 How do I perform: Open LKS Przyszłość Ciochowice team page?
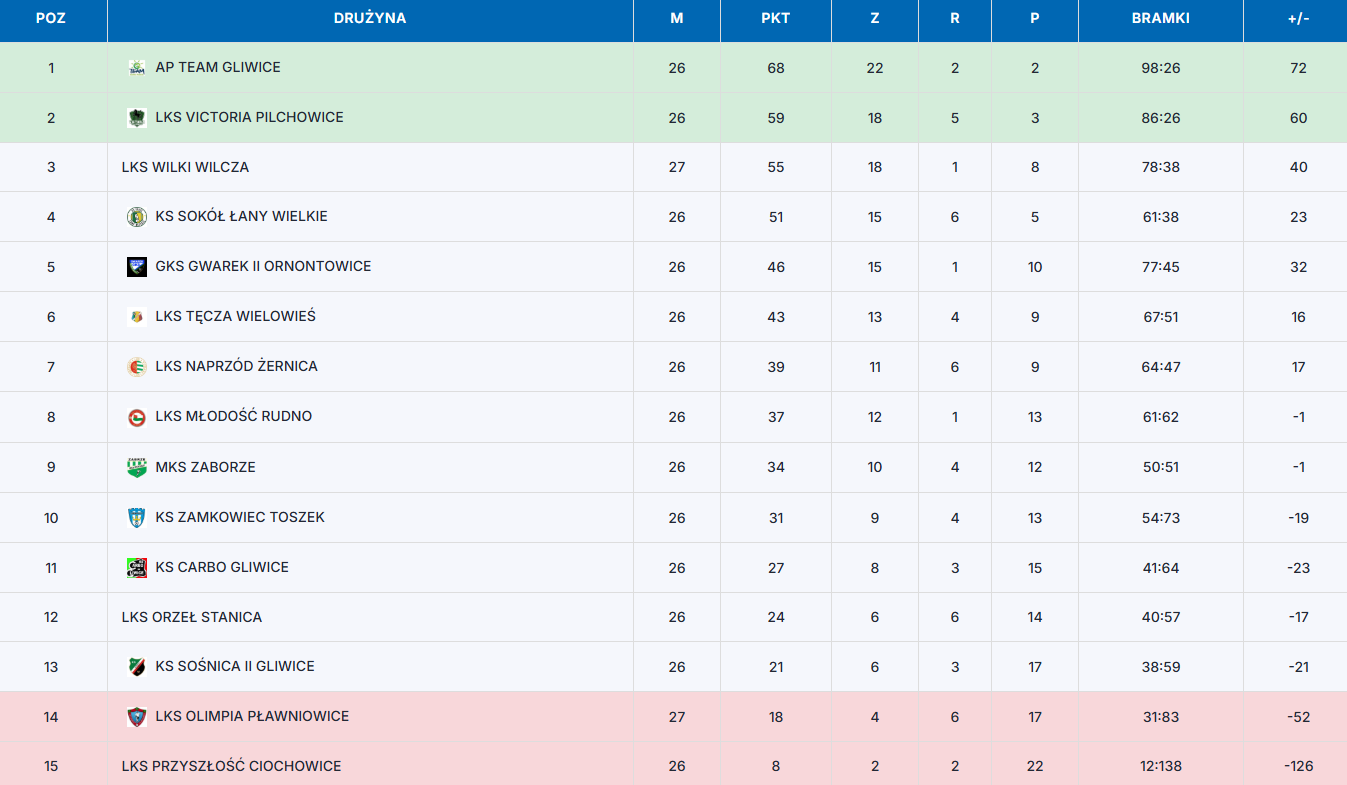pyautogui.click(x=231, y=766)
